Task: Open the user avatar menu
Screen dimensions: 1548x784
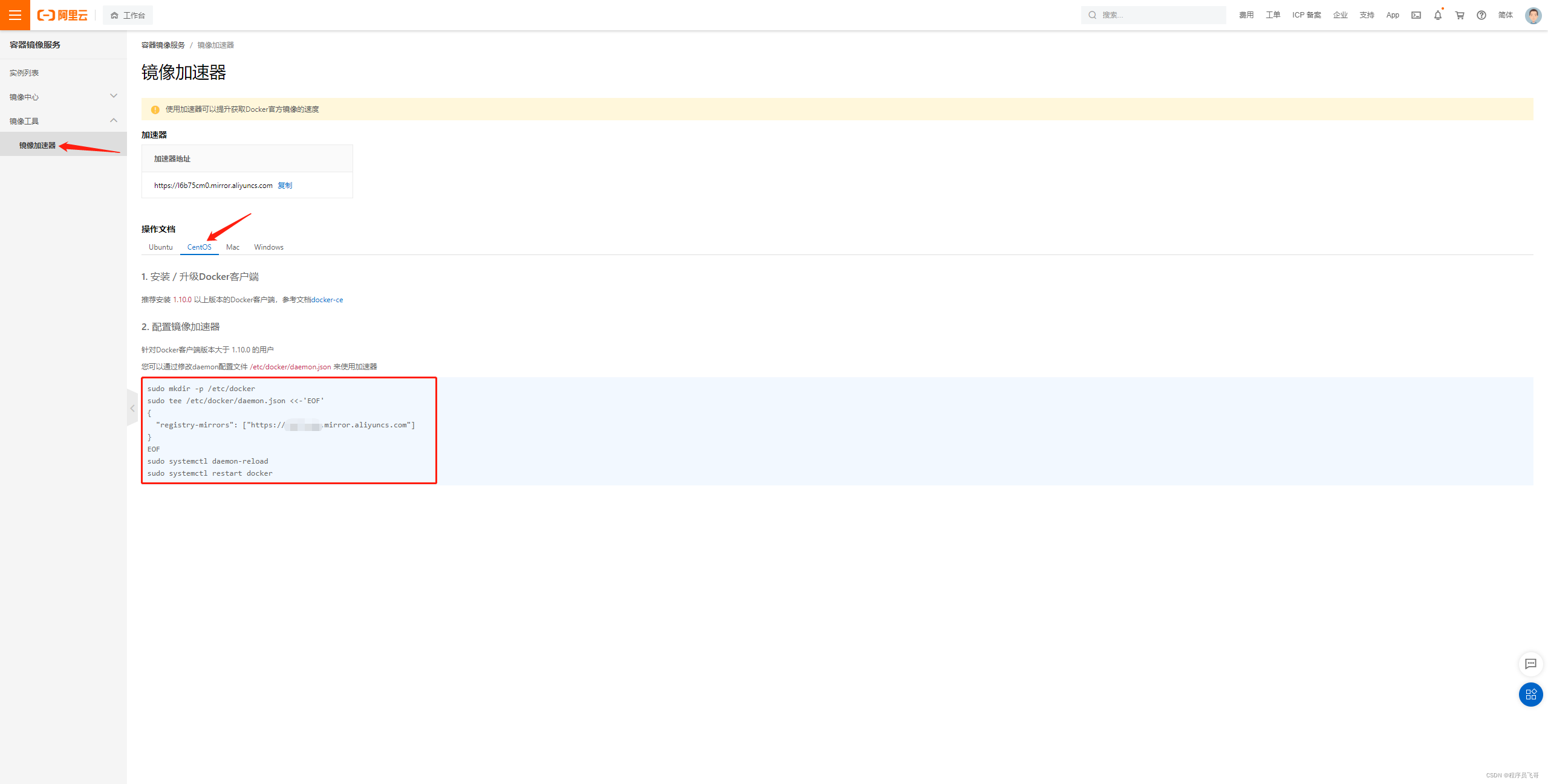Action: (x=1533, y=15)
